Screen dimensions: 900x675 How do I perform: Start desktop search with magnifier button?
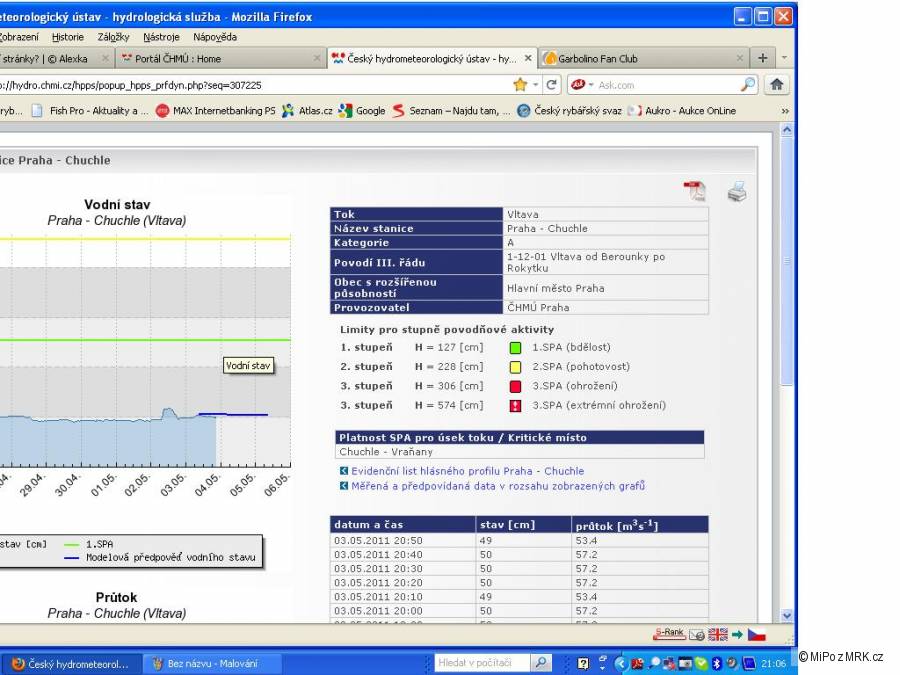pyautogui.click(x=540, y=663)
